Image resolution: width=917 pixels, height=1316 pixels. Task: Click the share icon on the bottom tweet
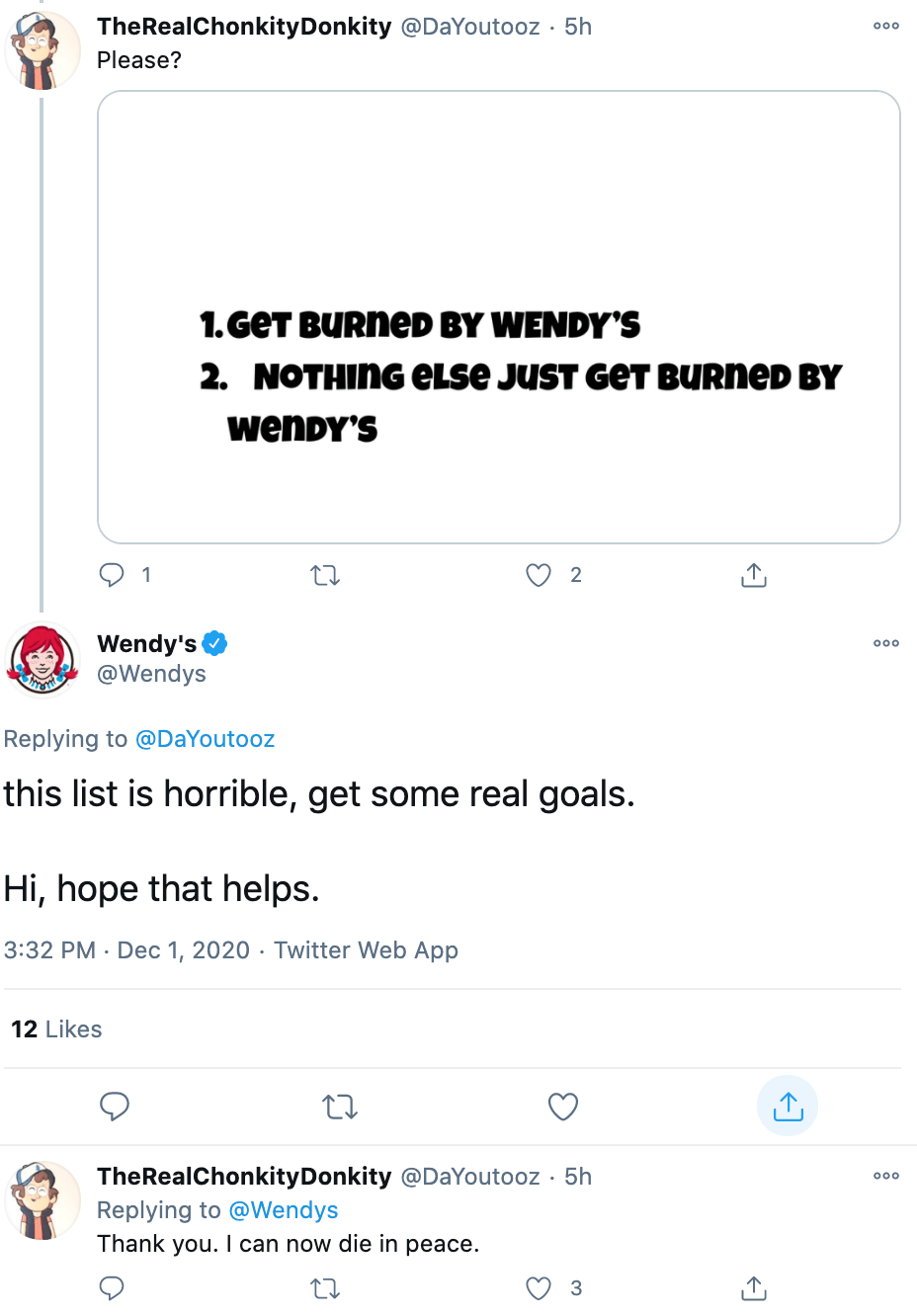tap(752, 1288)
